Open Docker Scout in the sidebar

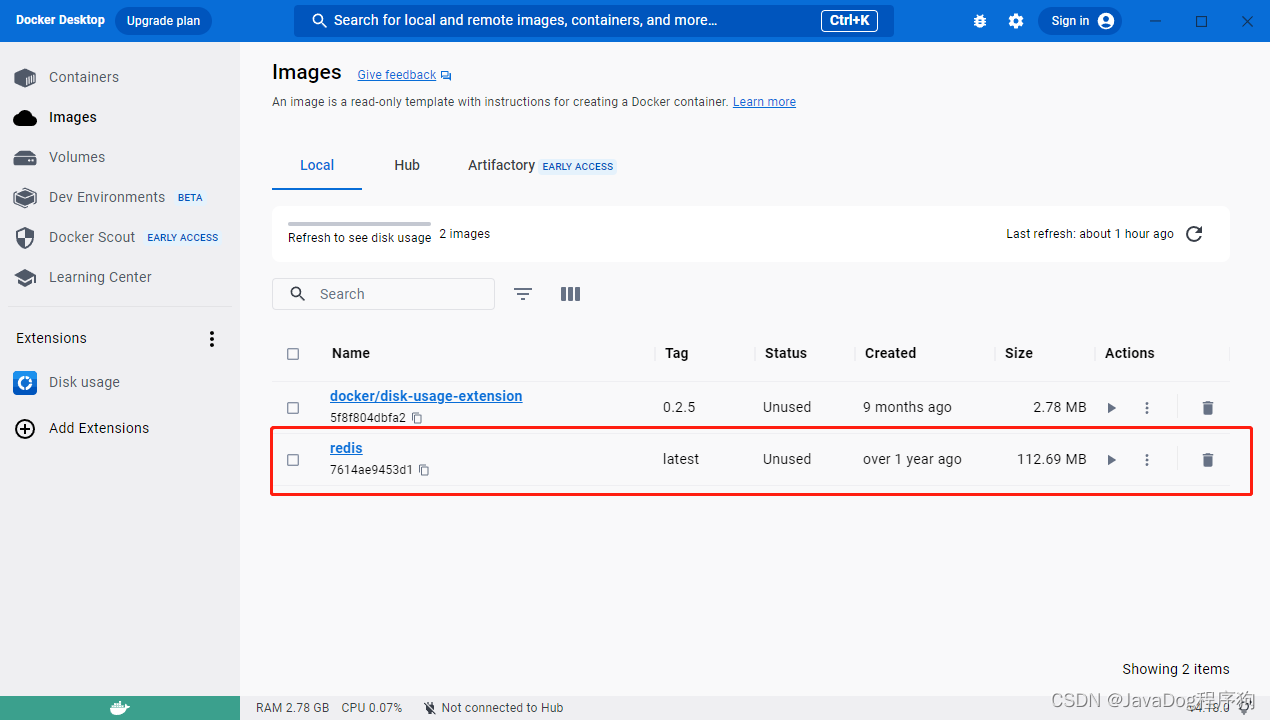[x=92, y=237]
